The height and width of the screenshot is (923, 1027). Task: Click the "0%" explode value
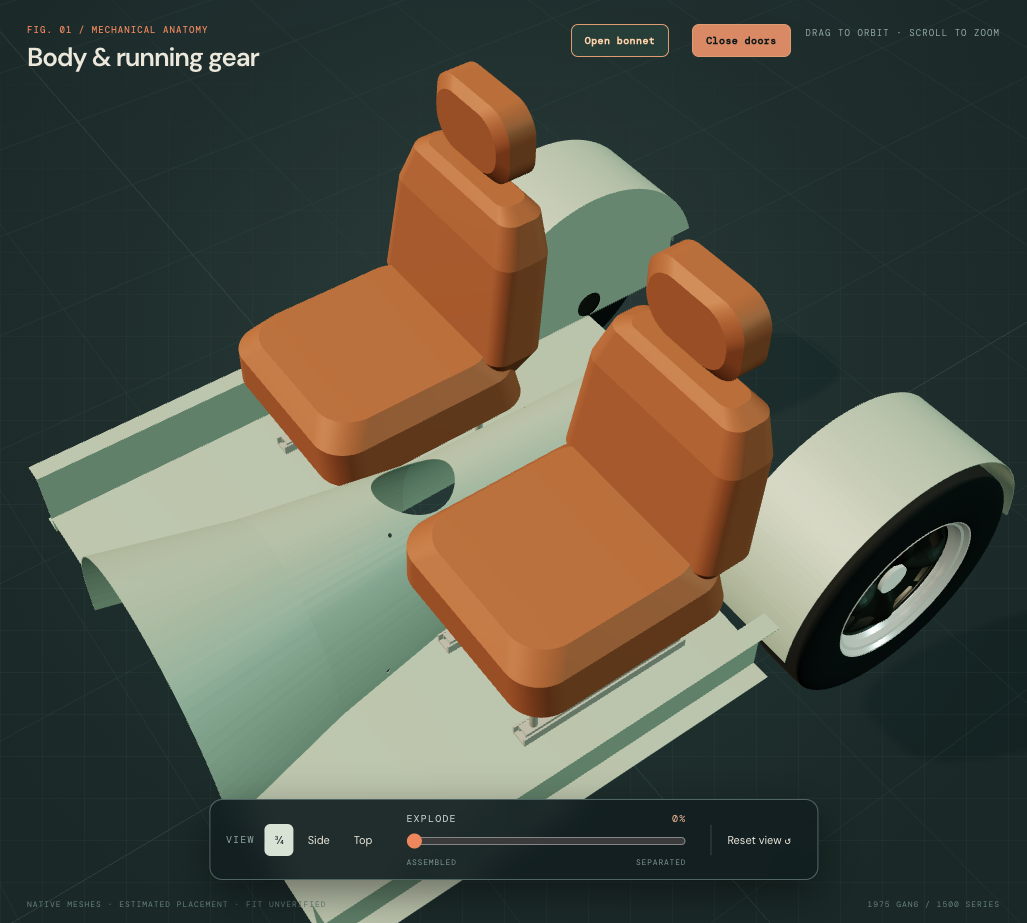[x=679, y=819]
